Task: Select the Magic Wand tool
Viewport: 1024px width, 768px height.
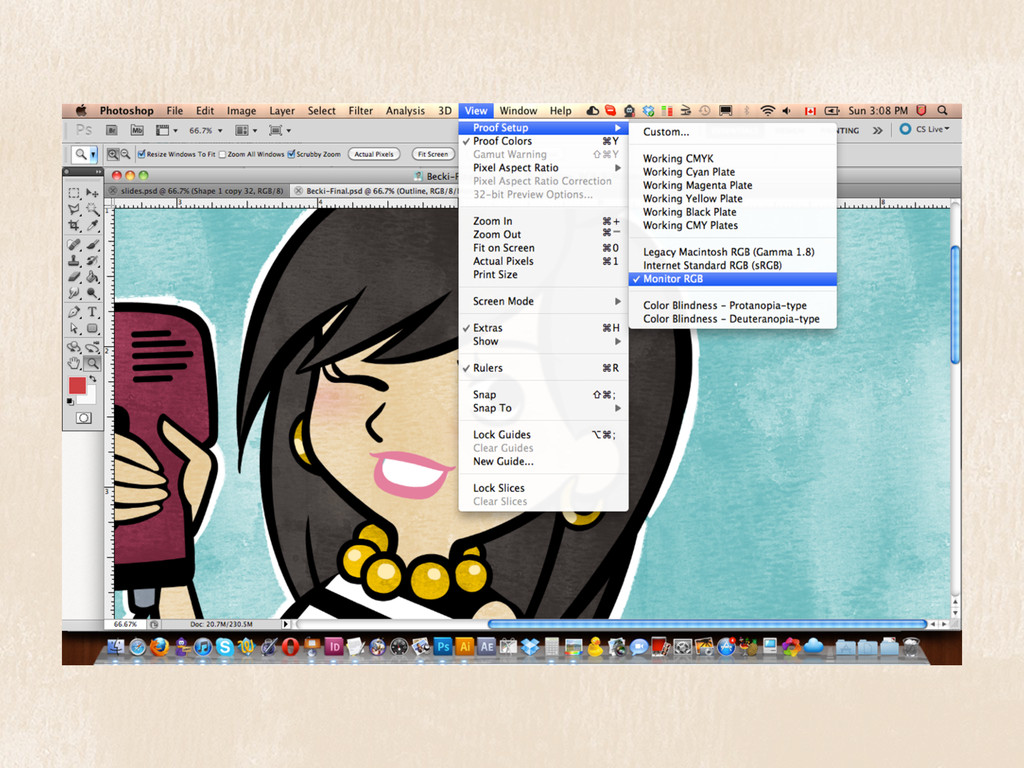Action: click(92, 210)
